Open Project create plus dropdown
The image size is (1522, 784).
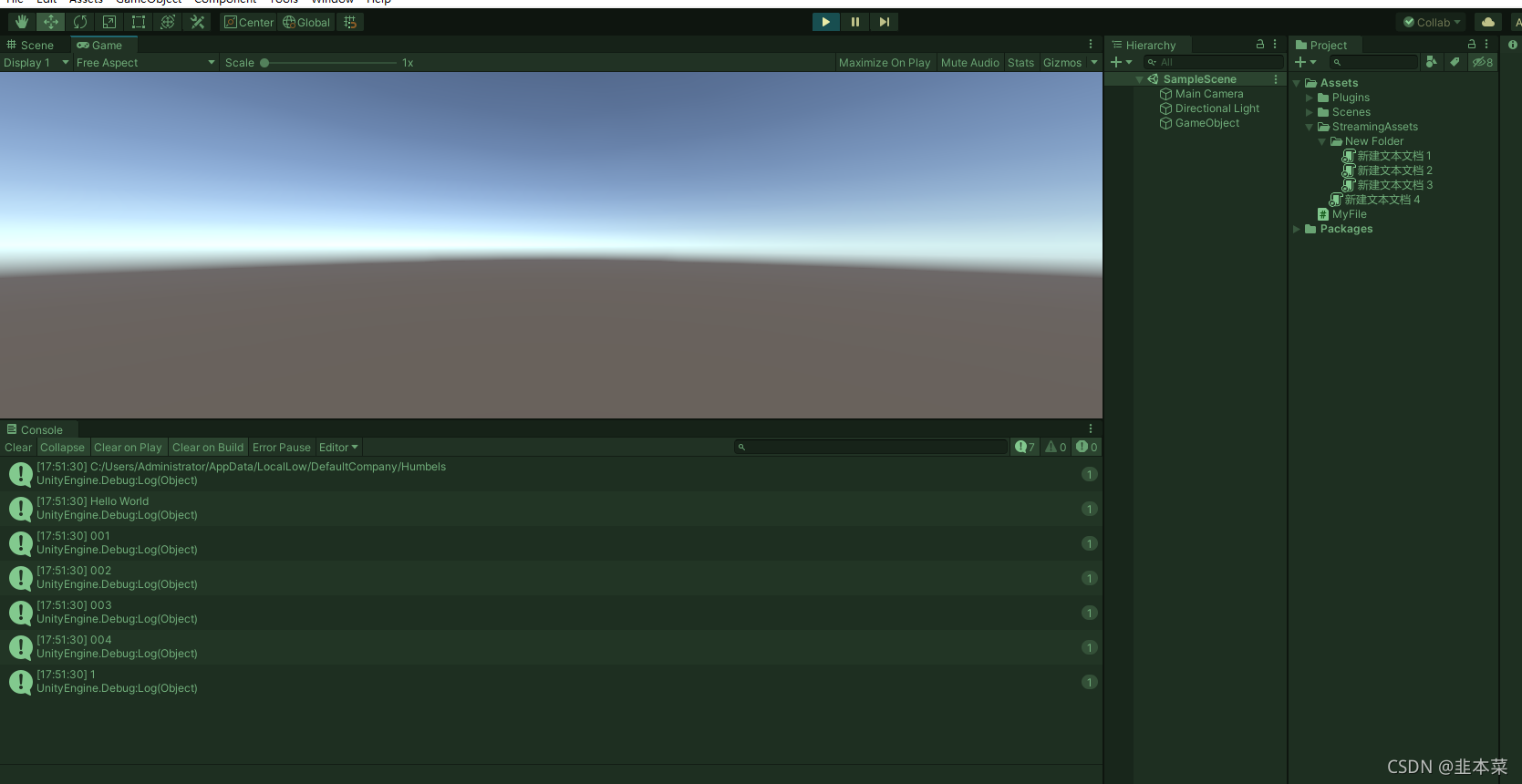point(1306,62)
